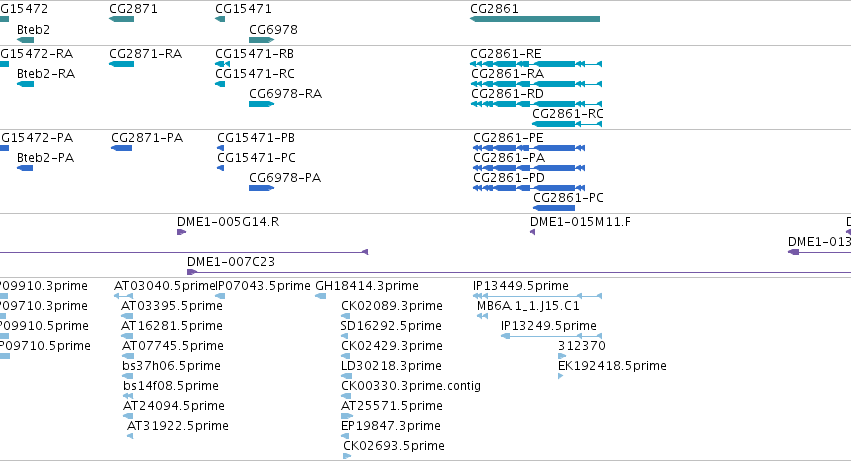851x461 pixels.
Task: Open EST LD30218.3prime
Action: 391,367
